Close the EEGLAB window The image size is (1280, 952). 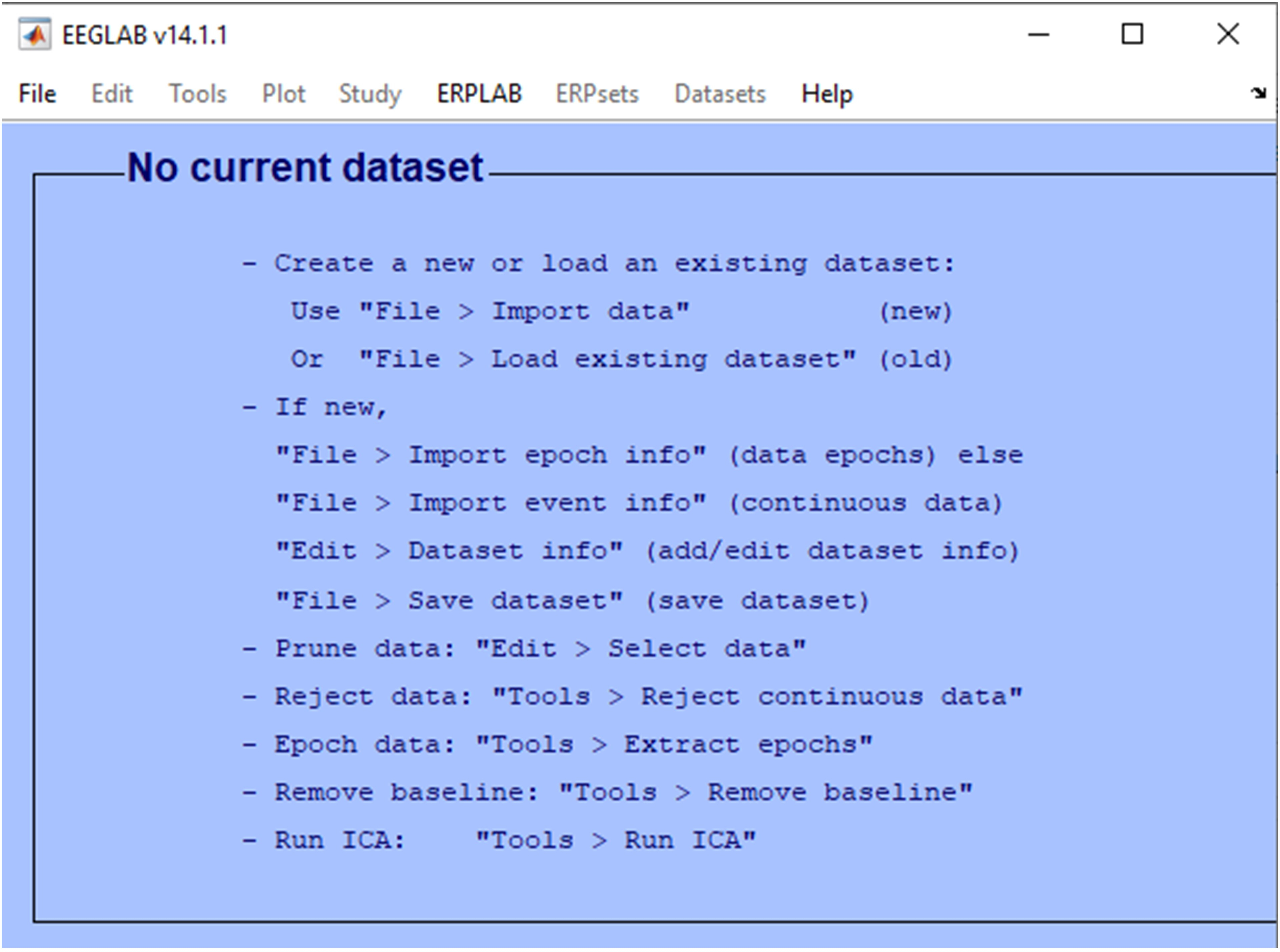coord(1228,35)
